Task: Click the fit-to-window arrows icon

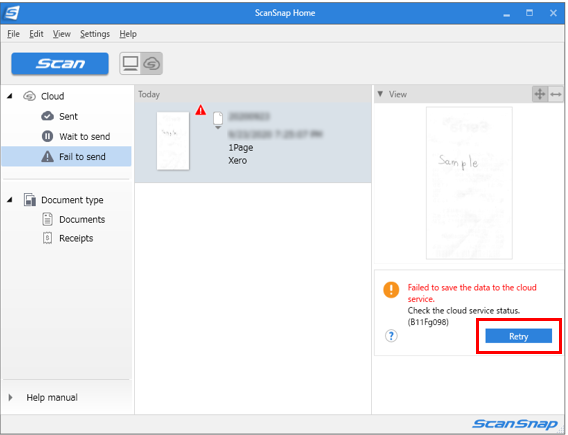Action: tap(540, 94)
